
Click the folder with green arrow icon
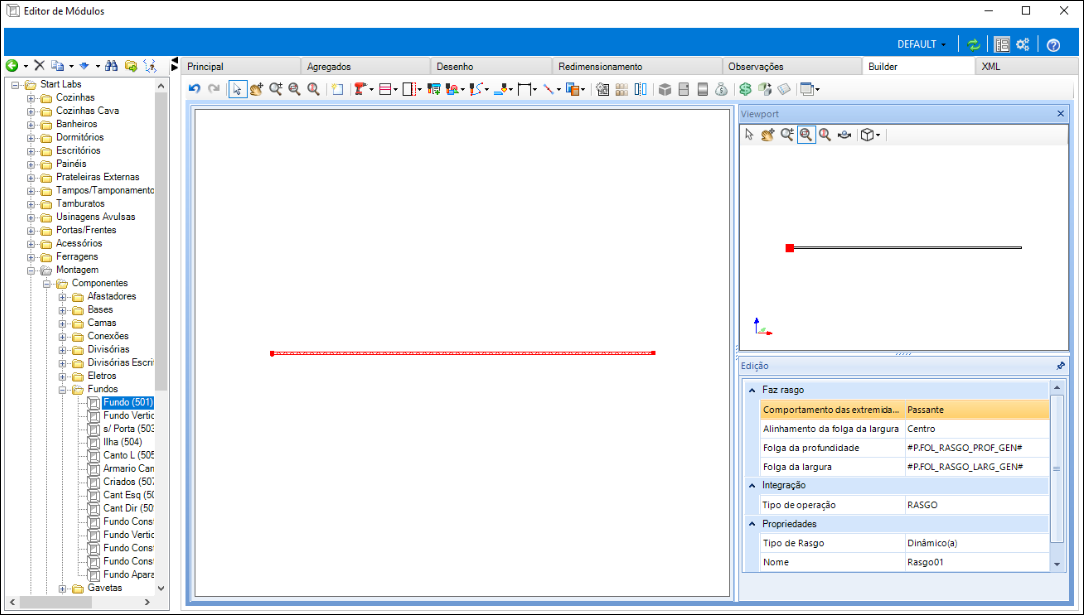point(131,66)
